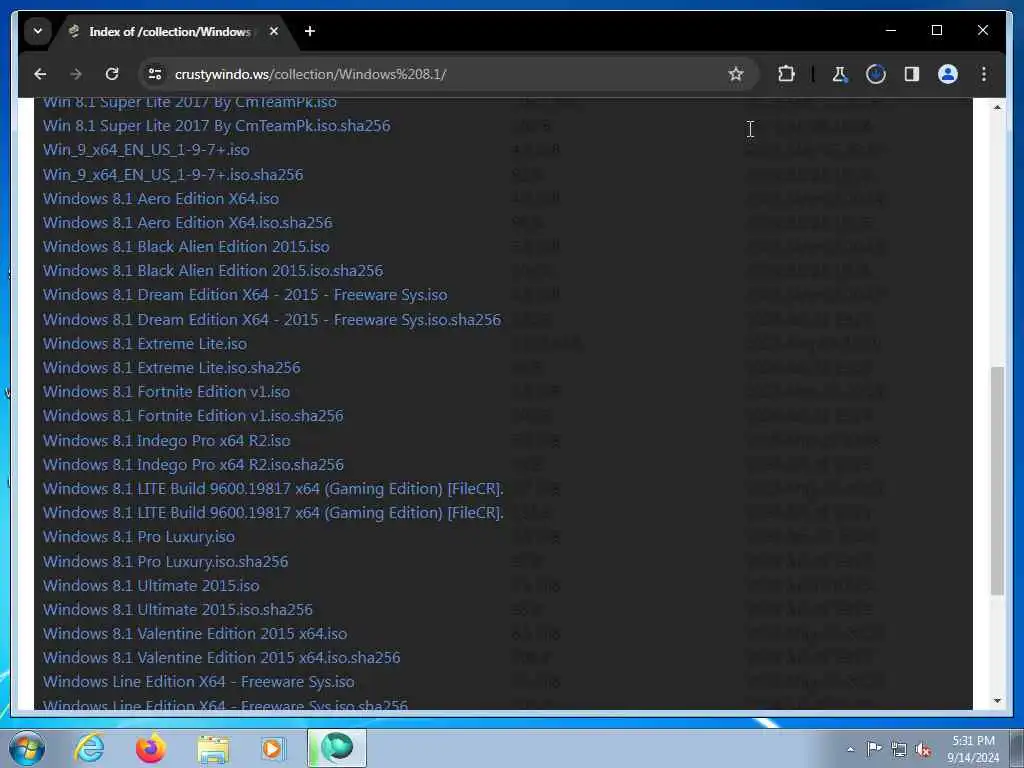The width and height of the screenshot is (1024, 768).
Task: Open Windows 8.1 Valentine Edition 2015 x64.iso.sha256
Action: [x=222, y=658]
